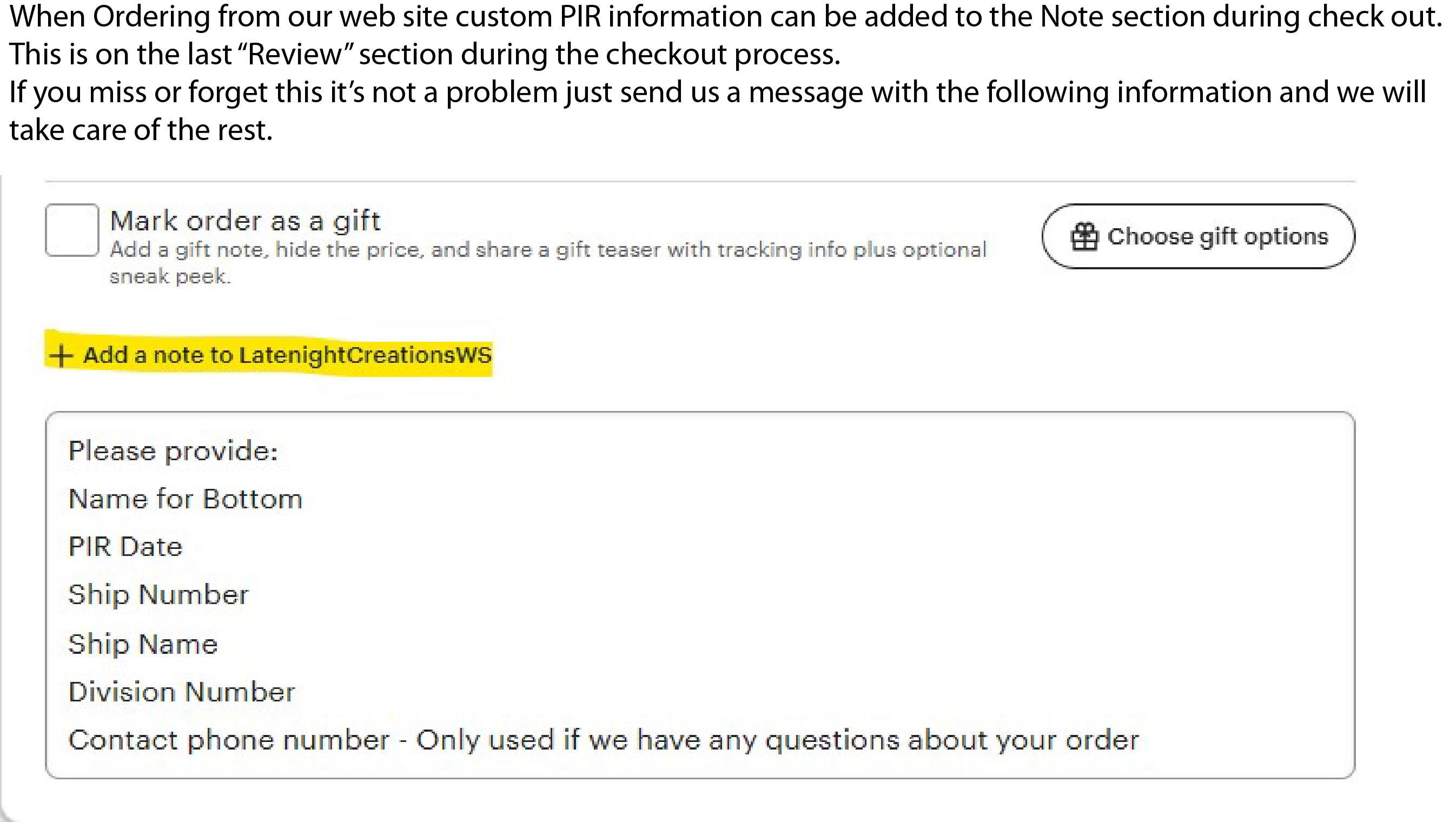Image resolution: width=1456 pixels, height=822 pixels.
Task: Click the Division Number line
Action: 181,692
